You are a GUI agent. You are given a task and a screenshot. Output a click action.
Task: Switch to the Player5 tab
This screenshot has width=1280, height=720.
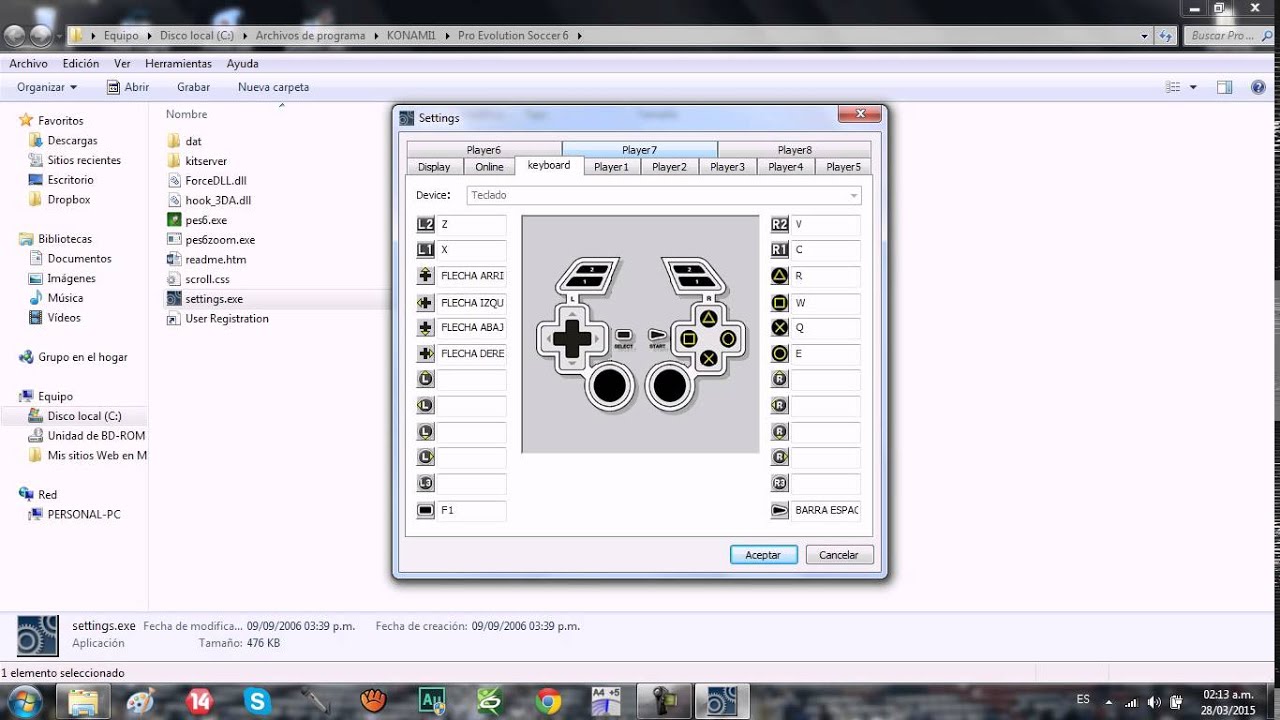pos(843,167)
